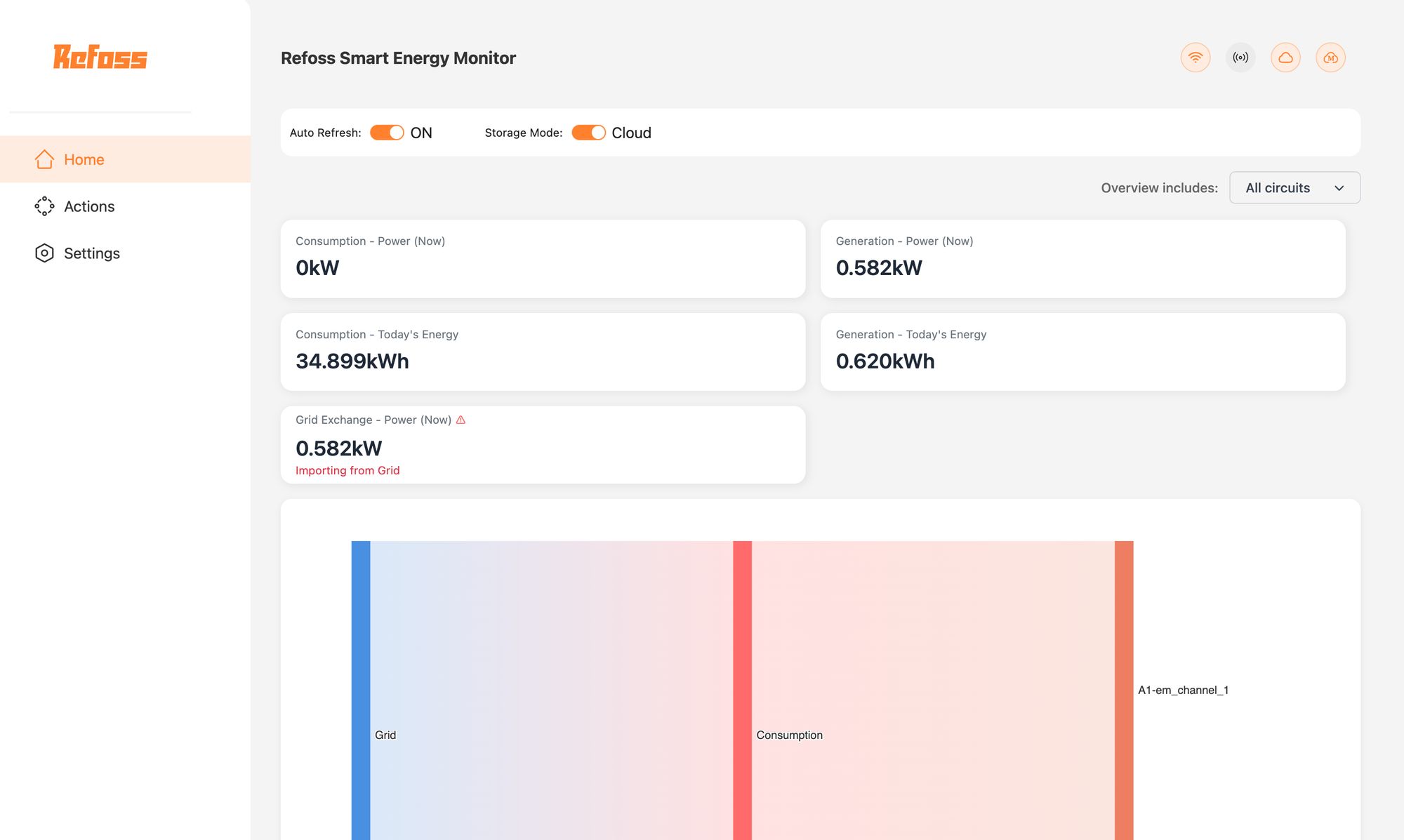Image resolution: width=1404 pixels, height=840 pixels.
Task: Click the Importing from Grid text
Action: tap(347, 470)
